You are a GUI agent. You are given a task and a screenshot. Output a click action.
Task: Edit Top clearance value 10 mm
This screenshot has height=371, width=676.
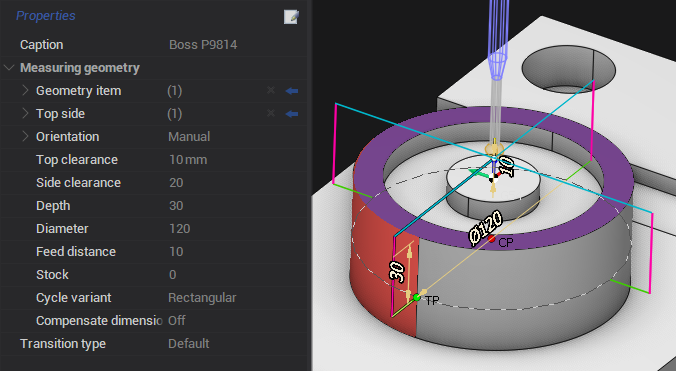tap(188, 160)
